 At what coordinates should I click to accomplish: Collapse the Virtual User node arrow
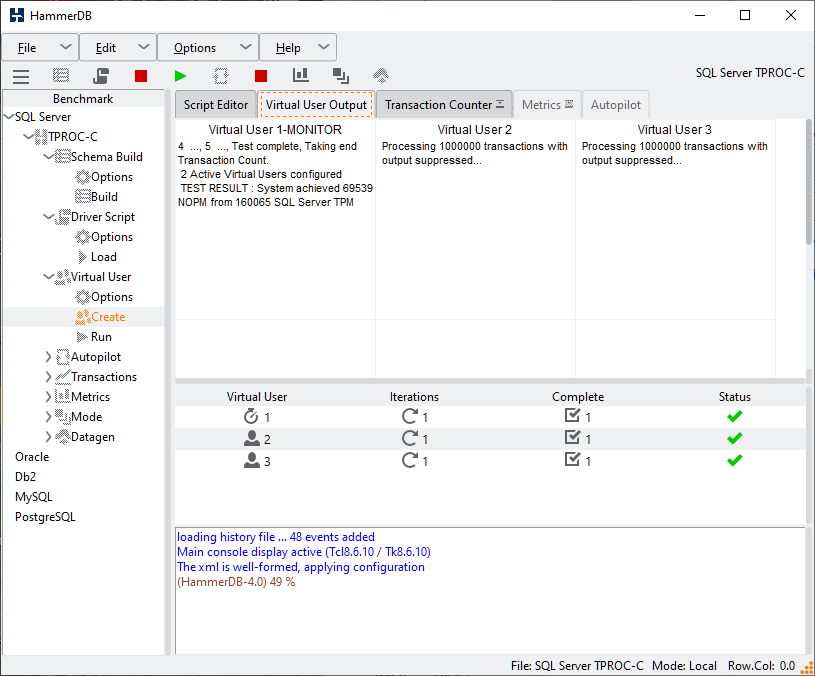pyautogui.click(x=49, y=277)
